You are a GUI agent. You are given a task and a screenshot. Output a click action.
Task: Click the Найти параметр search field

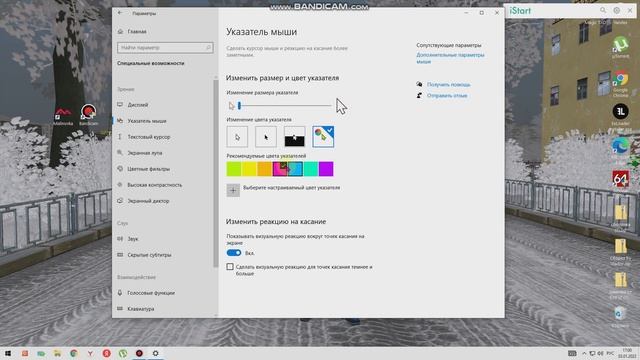pos(165,48)
